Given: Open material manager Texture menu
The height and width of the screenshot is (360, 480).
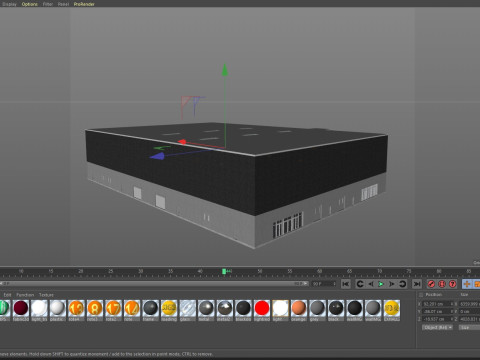Looking at the screenshot, I should (x=46, y=295).
